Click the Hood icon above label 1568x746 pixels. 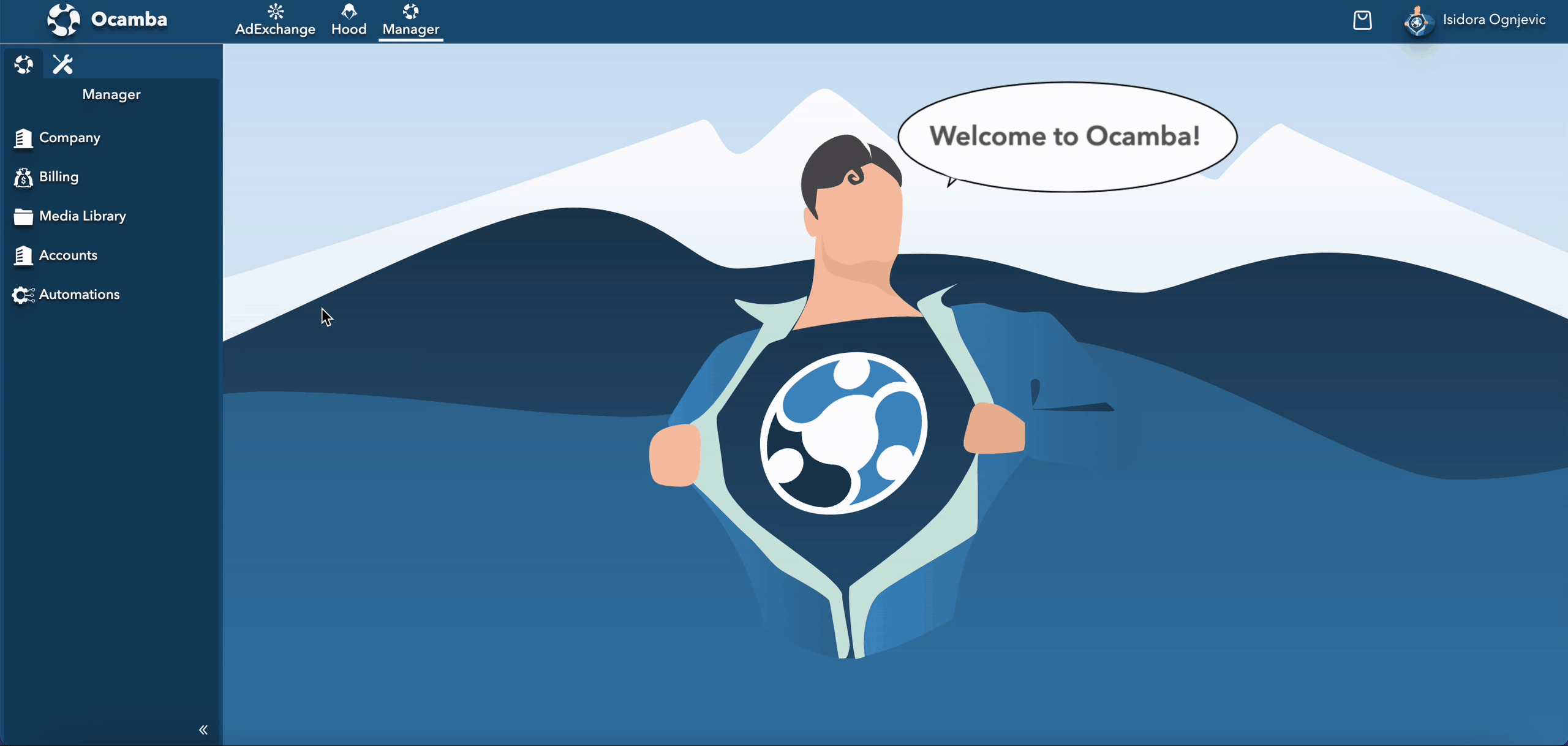tap(349, 11)
